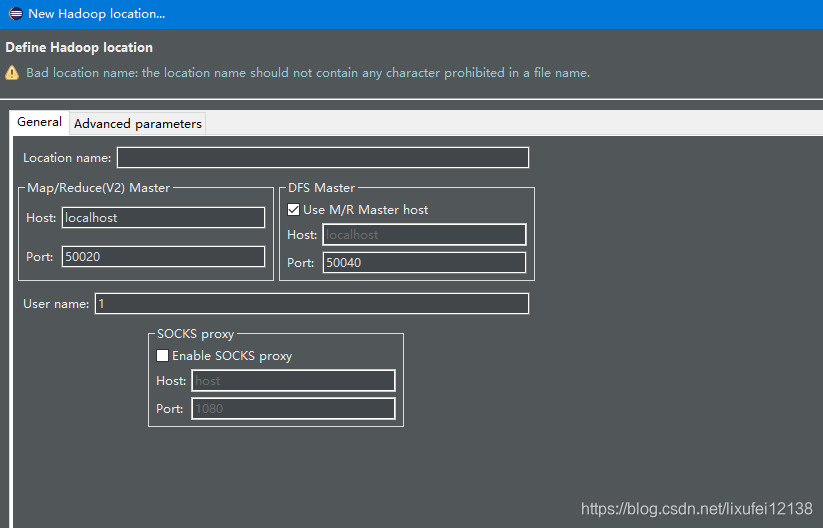Click the Define Hadoop location heading
Screen dimensions: 823x528
tap(79, 47)
